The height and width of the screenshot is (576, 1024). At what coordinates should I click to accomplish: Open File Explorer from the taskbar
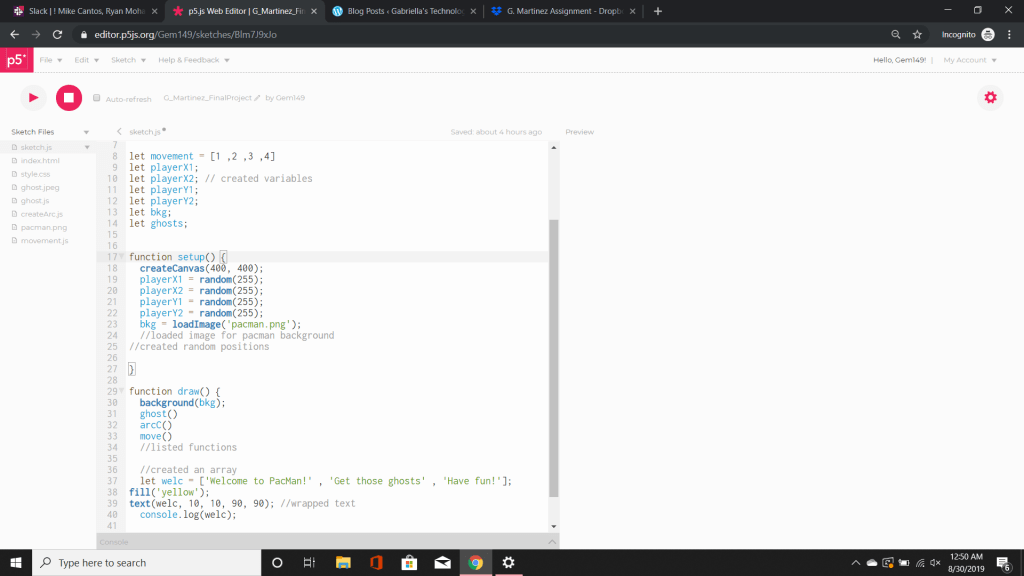tap(343, 562)
